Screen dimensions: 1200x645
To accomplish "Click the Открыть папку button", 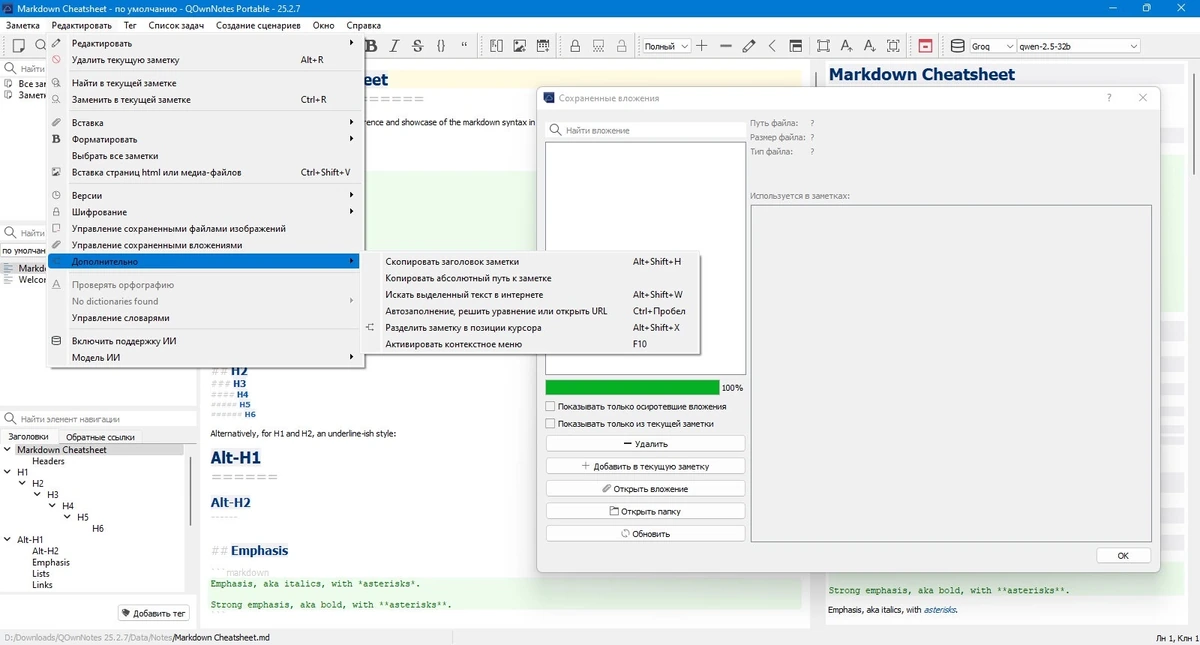I will click(645, 511).
